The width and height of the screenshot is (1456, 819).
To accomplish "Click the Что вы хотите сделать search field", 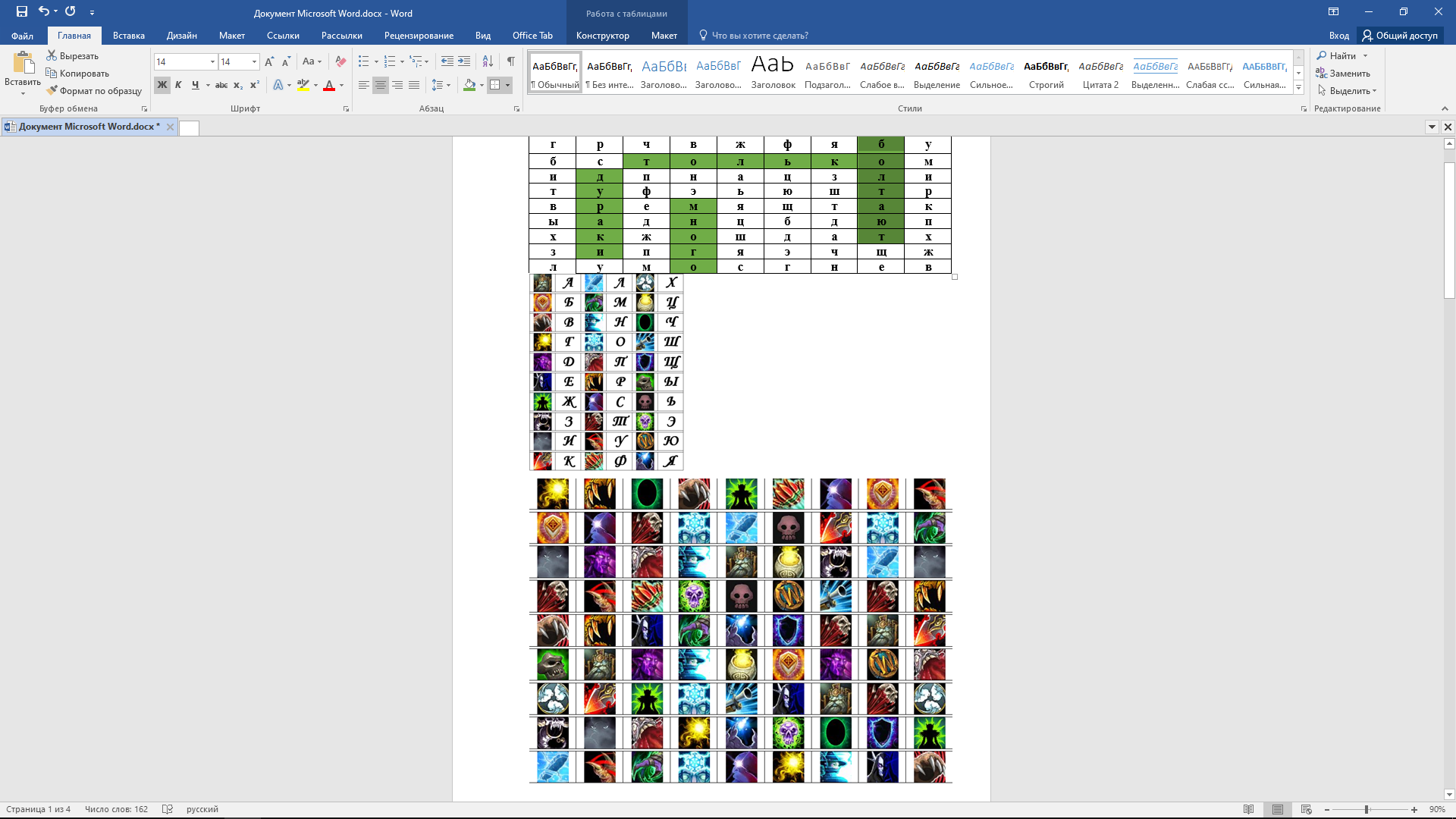I will [759, 36].
